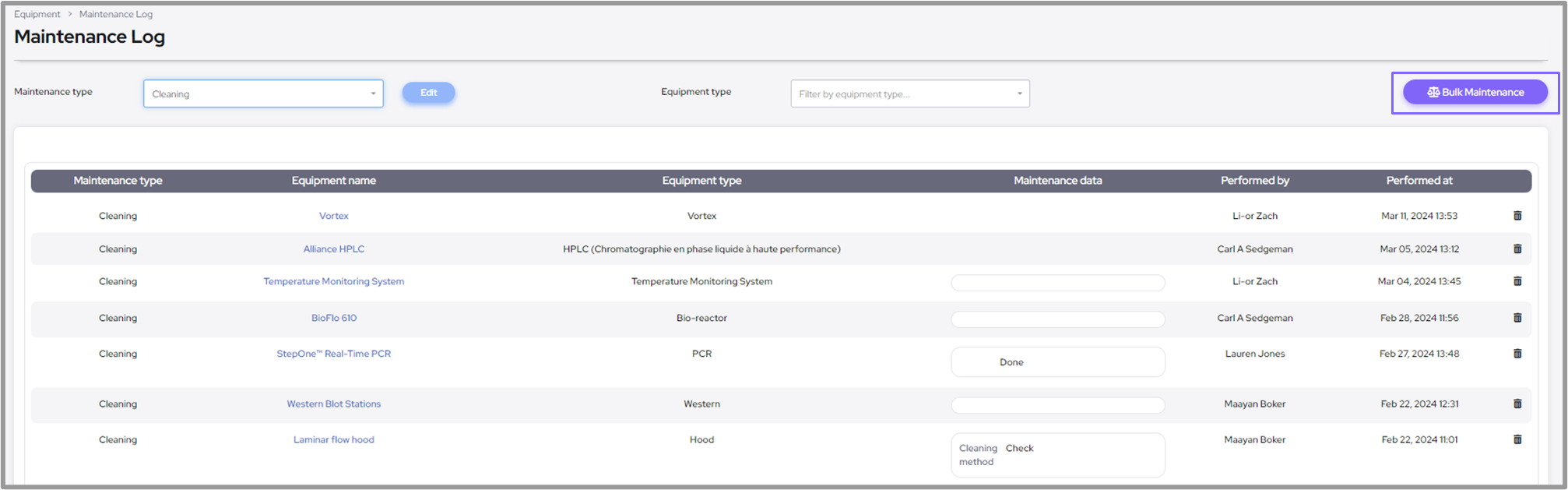Screen dimensions: 1568x490
Task: Delete the StepOne Real-Time PCR record
Action: tap(1517, 354)
